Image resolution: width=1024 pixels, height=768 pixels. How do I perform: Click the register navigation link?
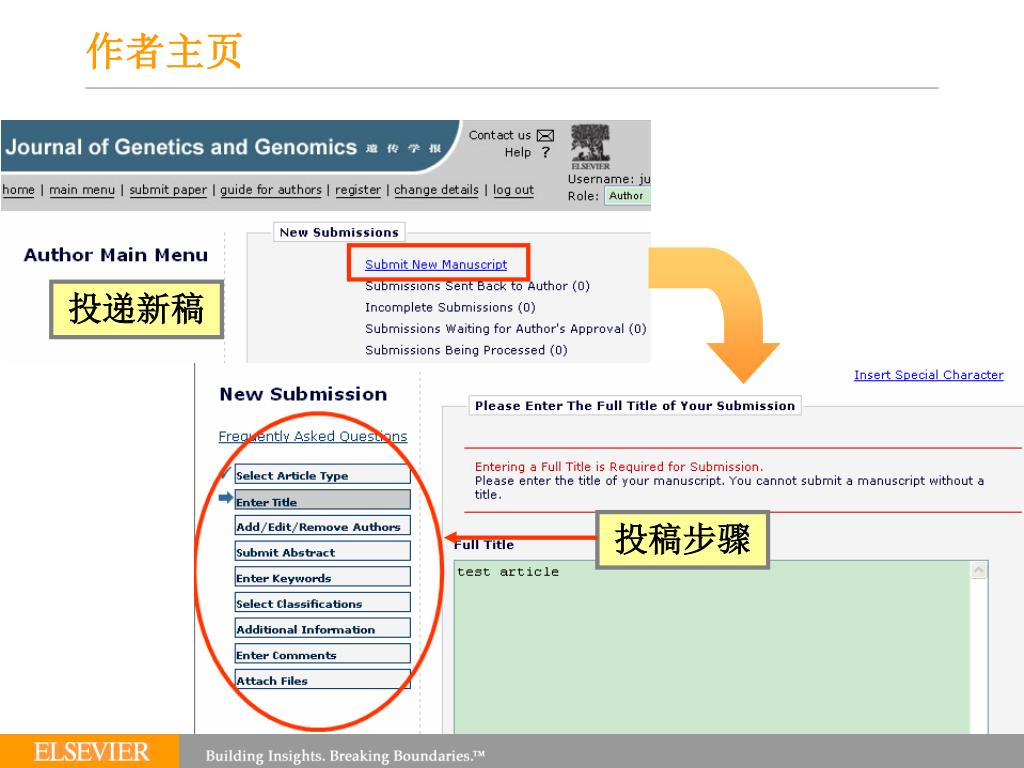(358, 190)
